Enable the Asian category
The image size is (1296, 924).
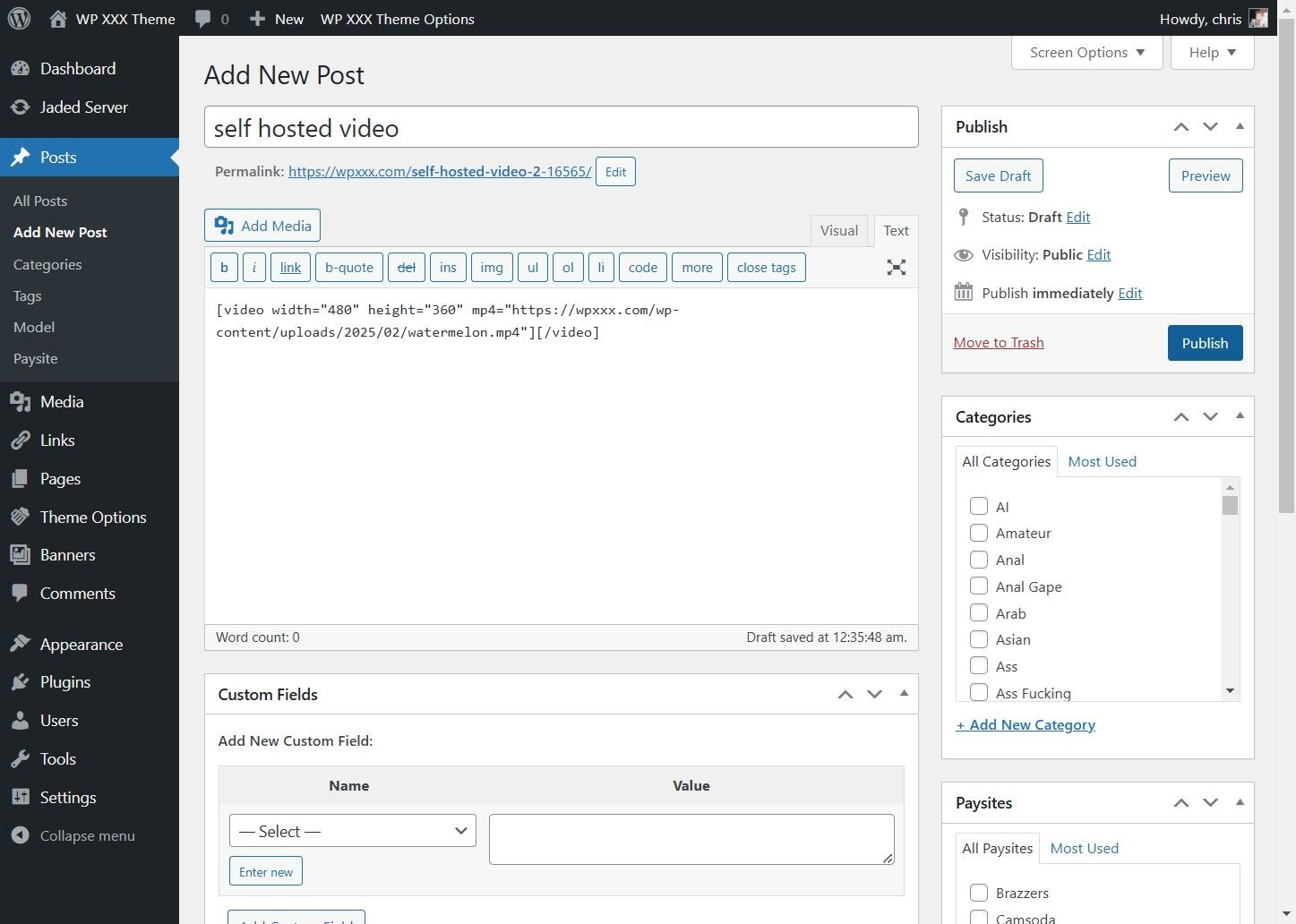979,639
